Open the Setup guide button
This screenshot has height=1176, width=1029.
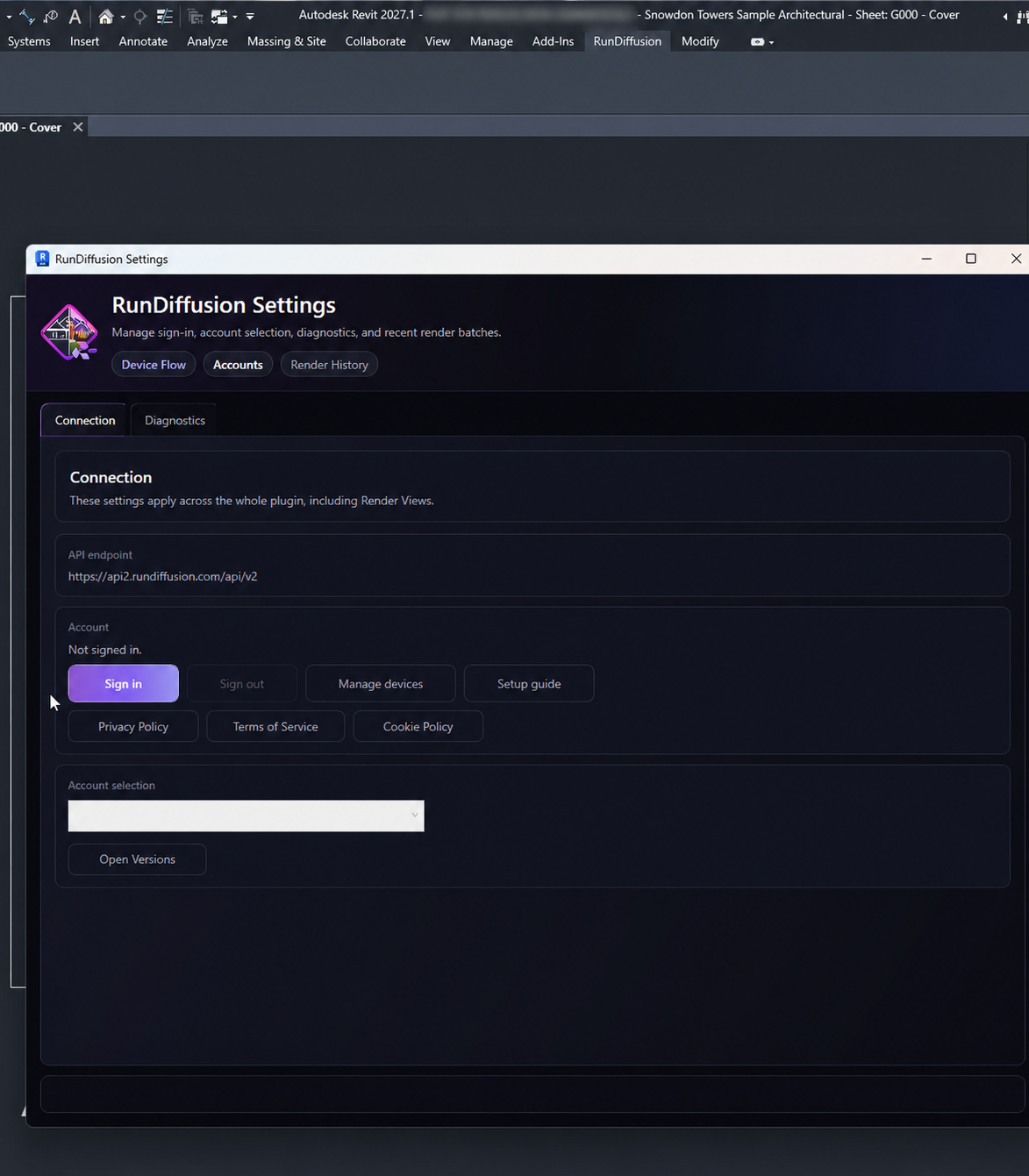(529, 684)
